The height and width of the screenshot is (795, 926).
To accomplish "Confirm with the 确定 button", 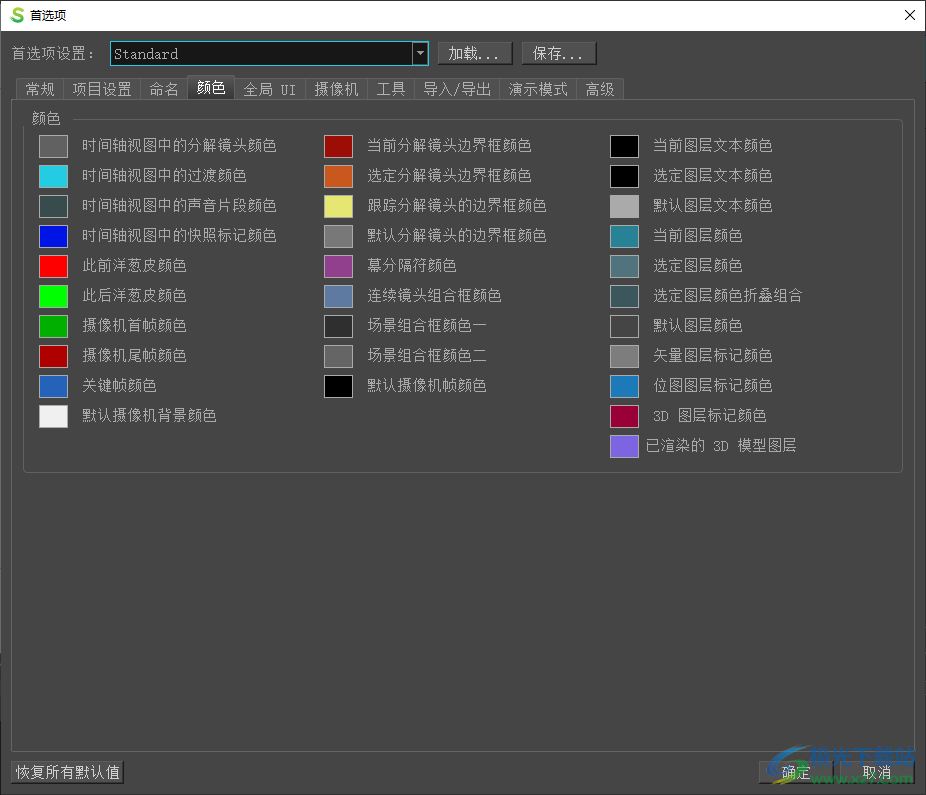I will 795,772.
